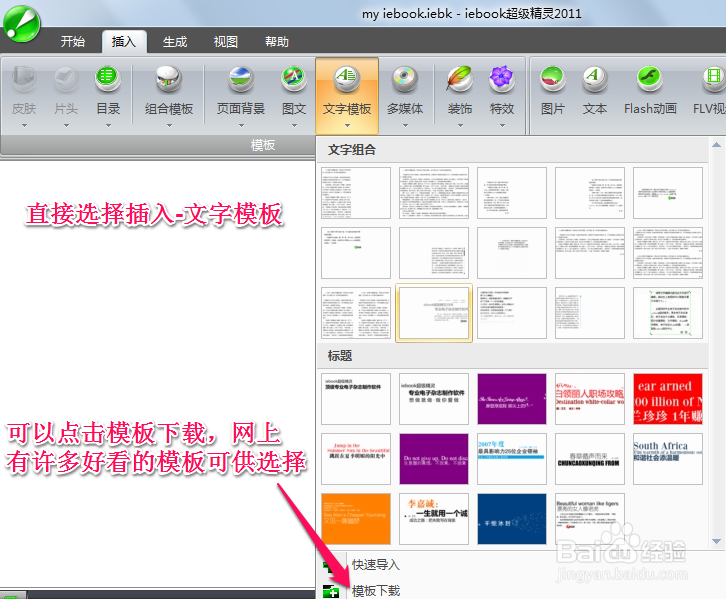
Task: Insert a picture with 图片 icon
Action: point(552,80)
